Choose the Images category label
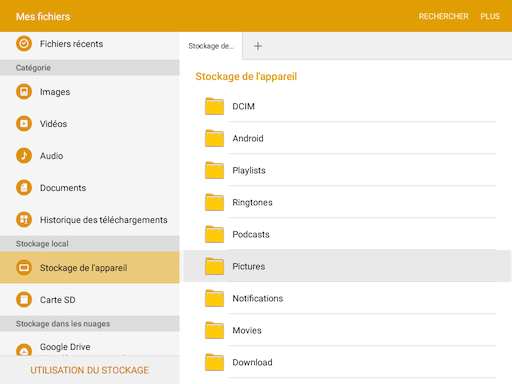 pyautogui.click(x=55, y=92)
